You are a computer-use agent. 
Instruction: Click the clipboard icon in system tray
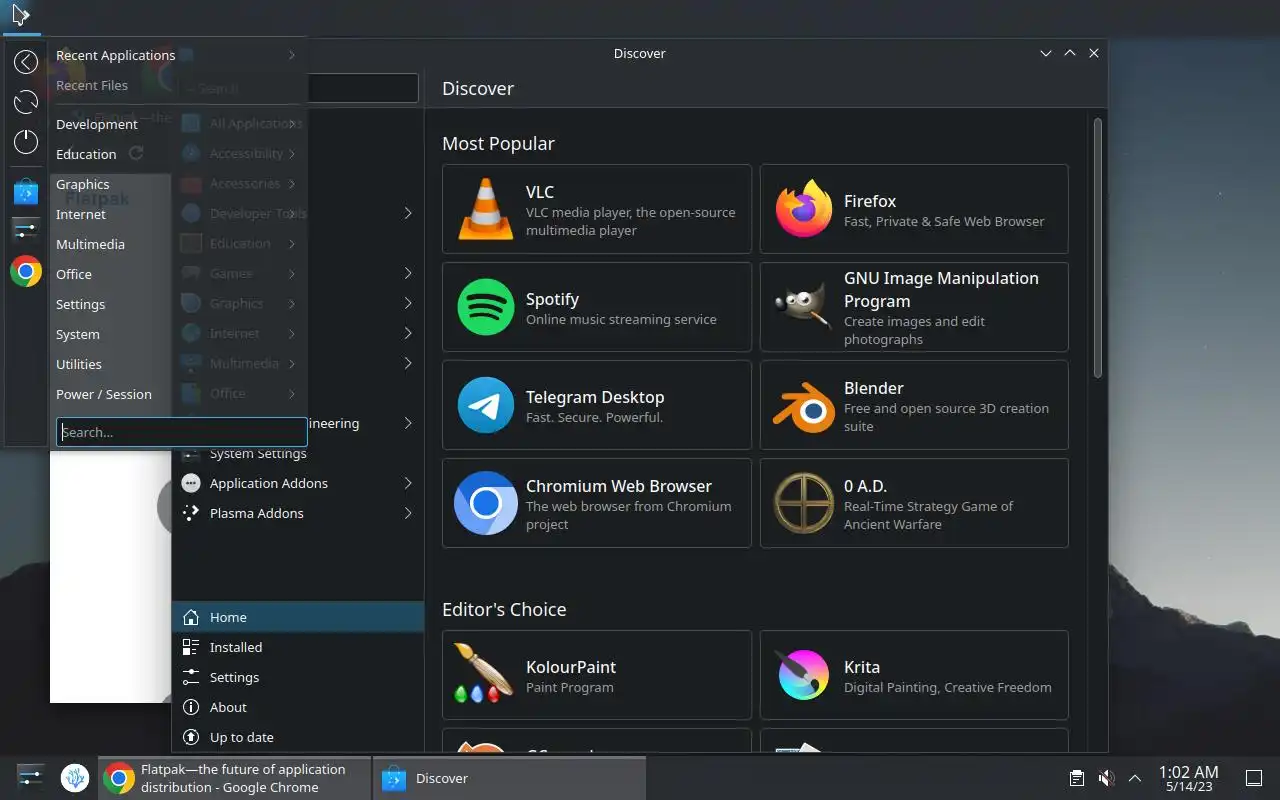coord(1077,778)
